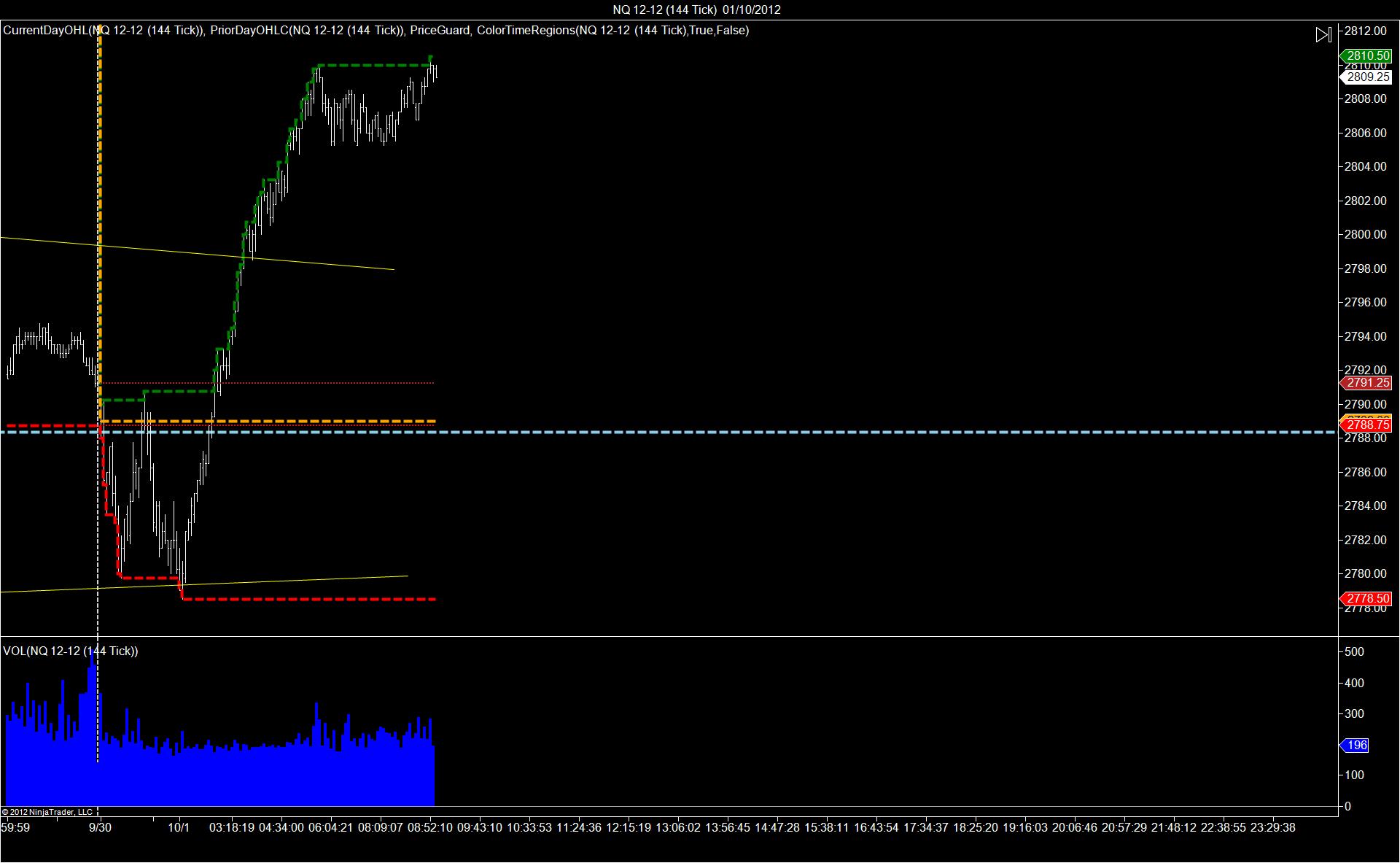Click the lower yellow trend line

point(204,584)
